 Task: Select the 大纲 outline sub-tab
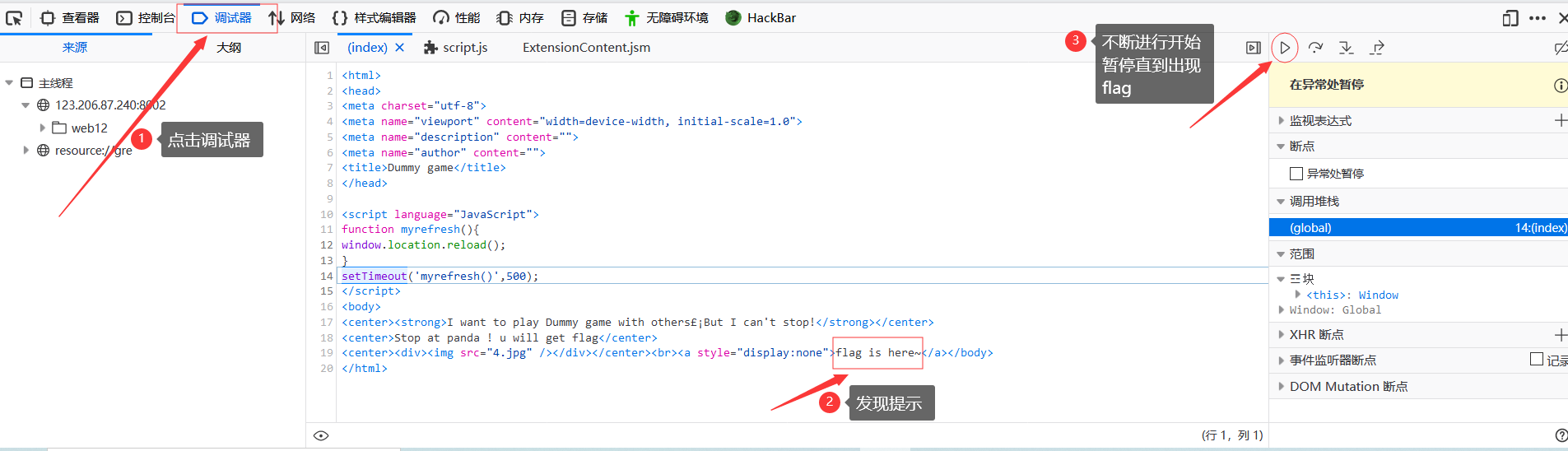(x=229, y=48)
